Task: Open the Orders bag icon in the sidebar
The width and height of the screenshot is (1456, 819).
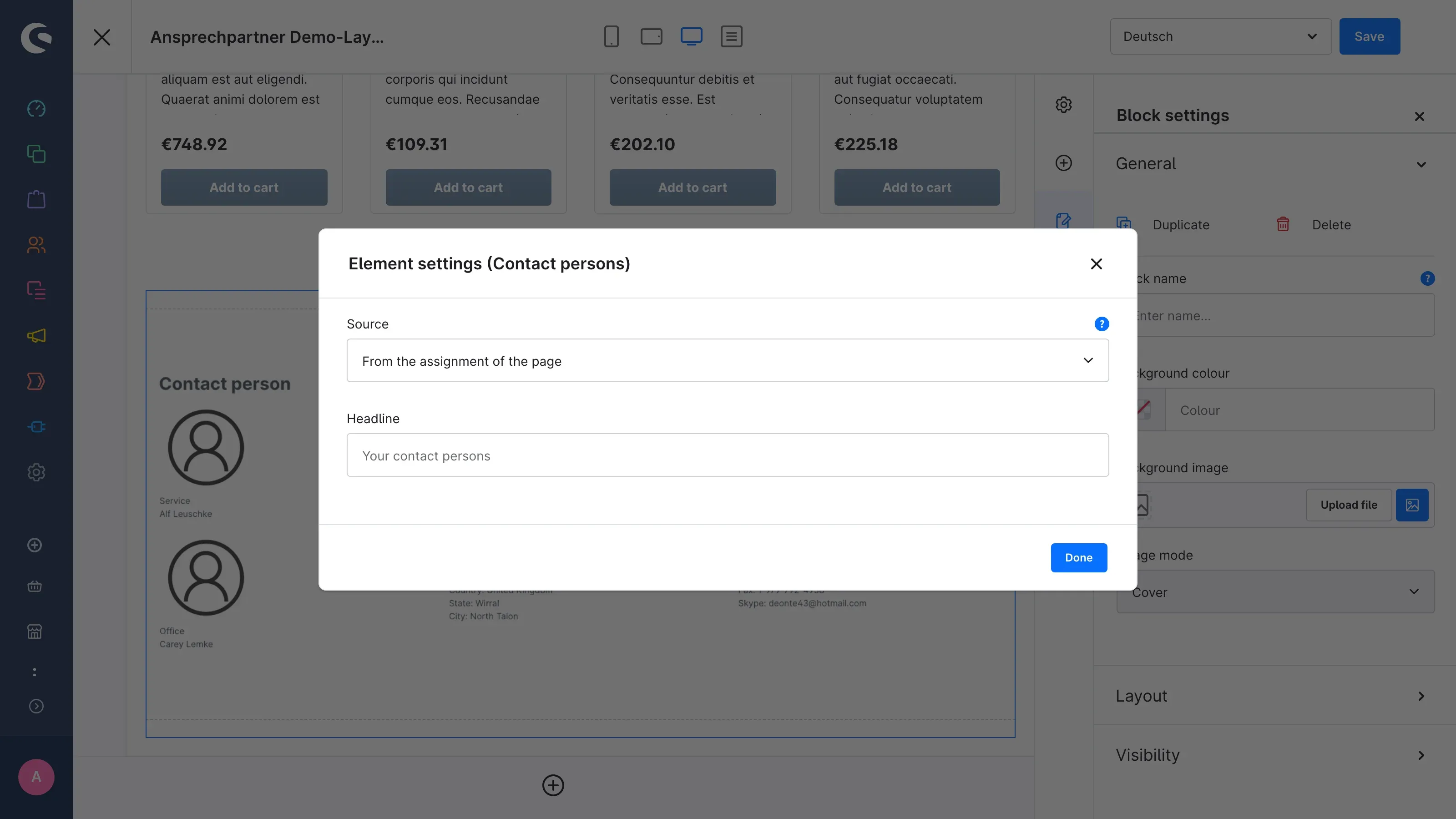Action: (36, 199)
